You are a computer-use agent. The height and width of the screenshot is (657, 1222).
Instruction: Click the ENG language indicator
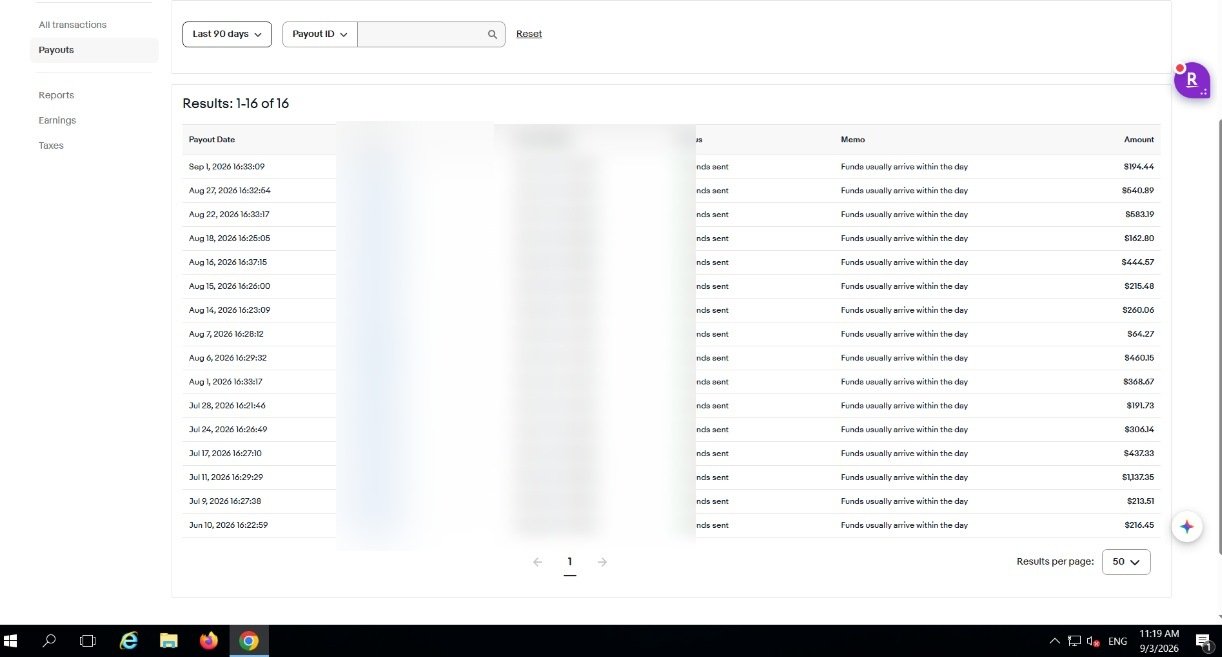click(x=1118, y=641)
